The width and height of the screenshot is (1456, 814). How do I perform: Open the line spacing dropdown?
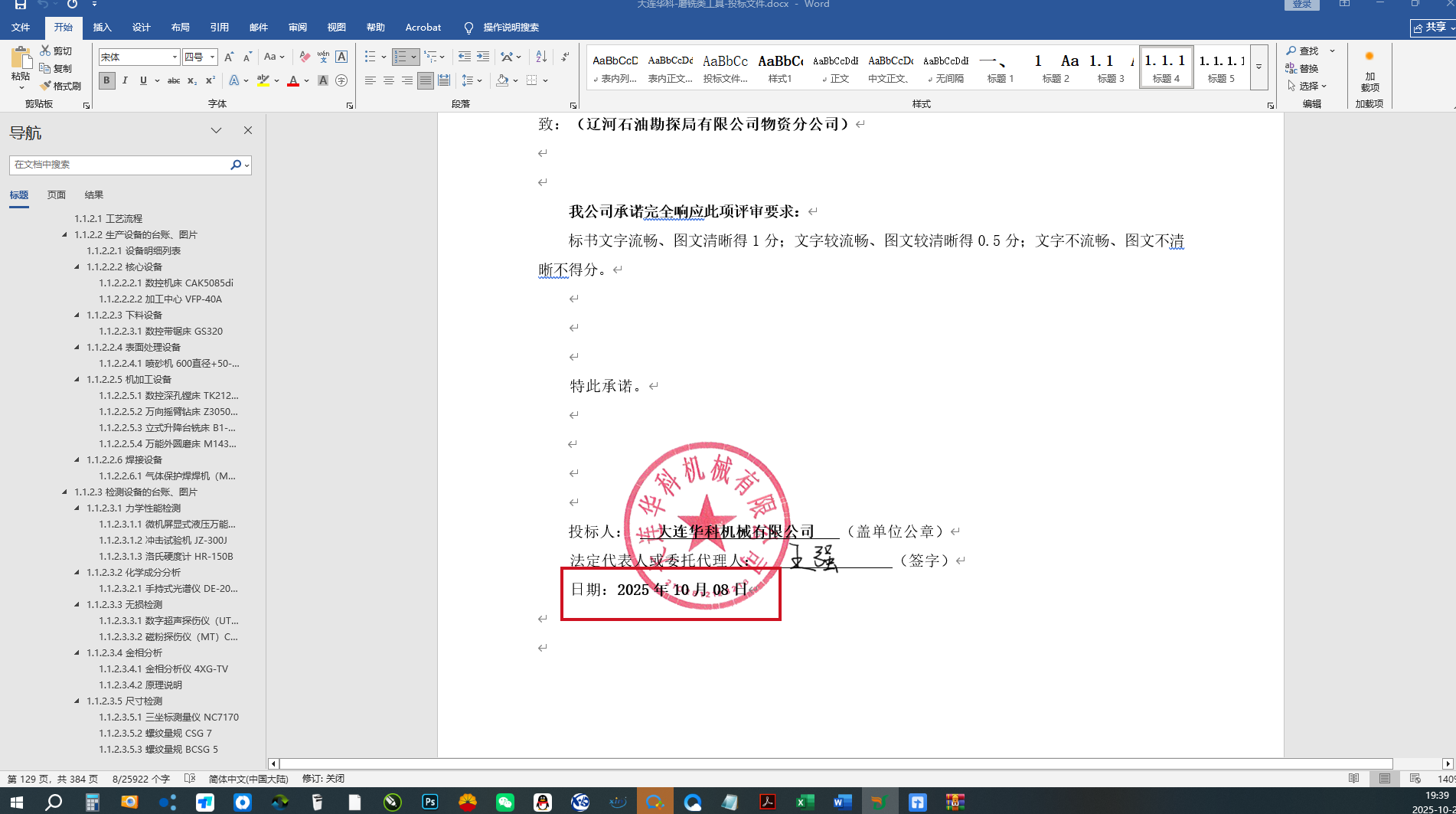click(472, 80)
